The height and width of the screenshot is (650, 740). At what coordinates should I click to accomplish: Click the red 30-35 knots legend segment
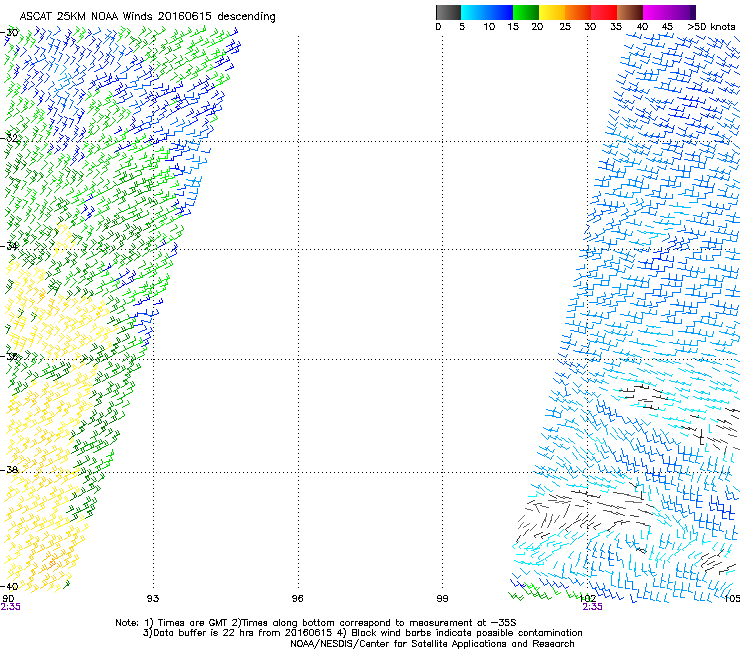tap(604, 12)
